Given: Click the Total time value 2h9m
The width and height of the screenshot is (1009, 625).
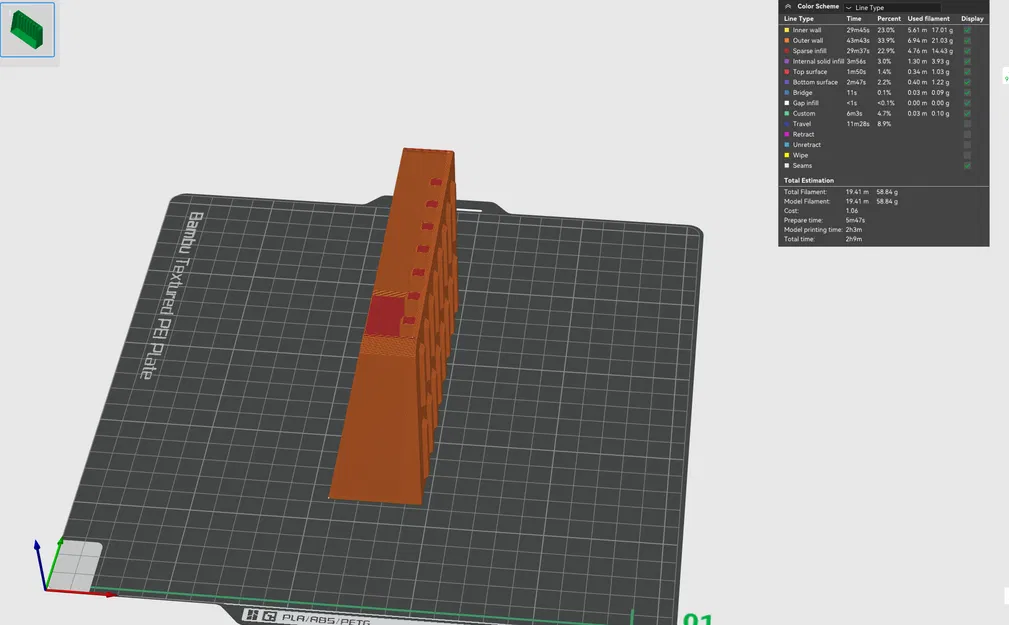Looking at the screenshot, I should pyautogui.click(x=854, y=239).
